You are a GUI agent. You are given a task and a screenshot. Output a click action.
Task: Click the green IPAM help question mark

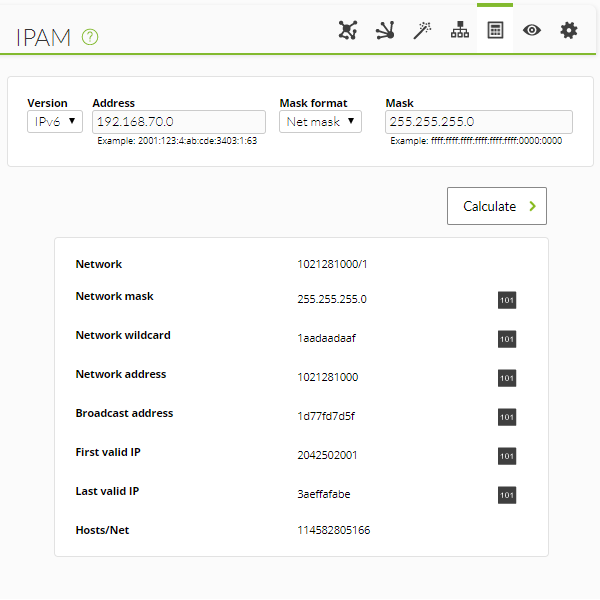coord(90,37)
